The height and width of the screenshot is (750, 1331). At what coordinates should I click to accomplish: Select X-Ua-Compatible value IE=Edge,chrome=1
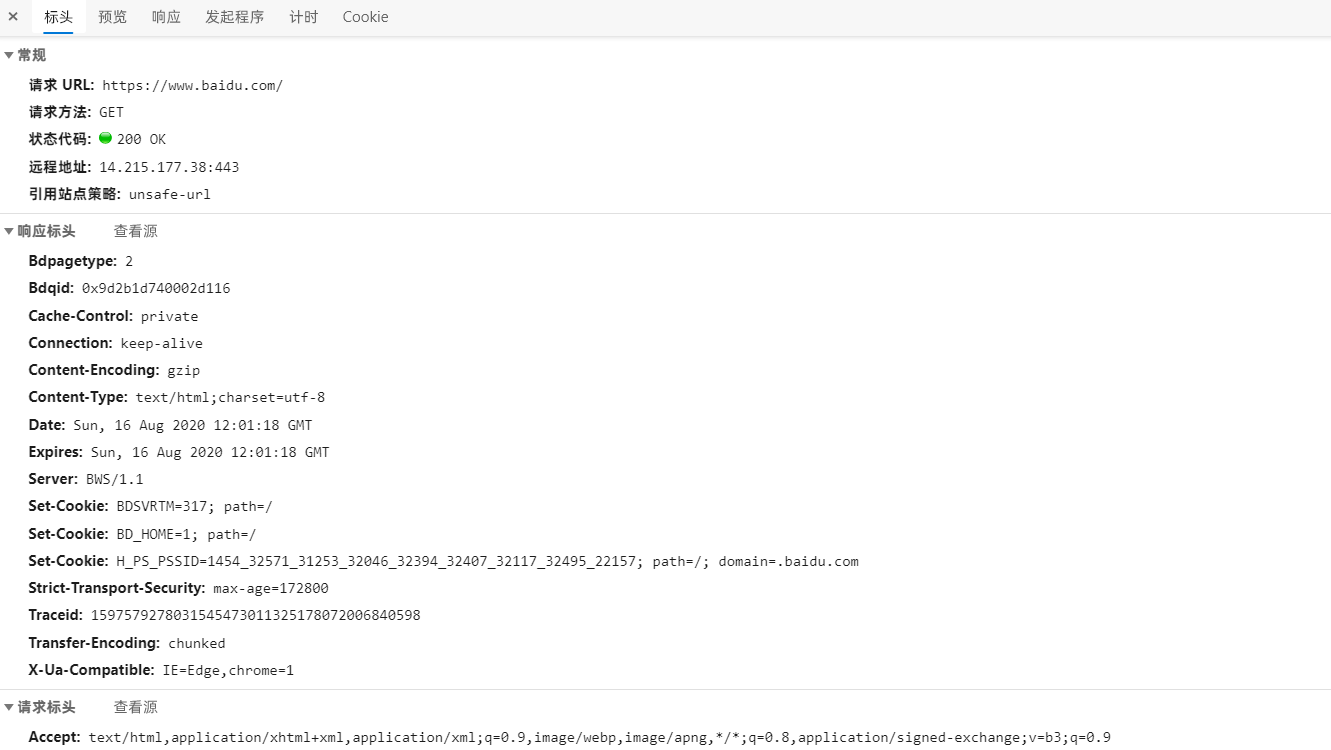coord(228,670)
